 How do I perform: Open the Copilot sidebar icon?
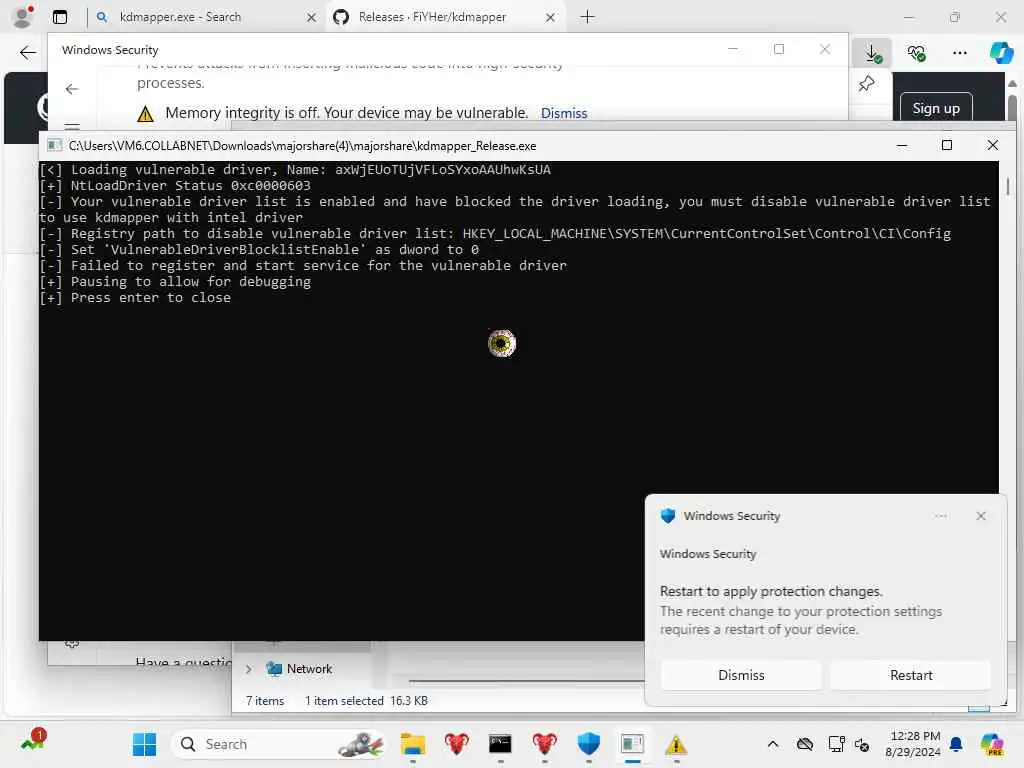coord(1001,52)
